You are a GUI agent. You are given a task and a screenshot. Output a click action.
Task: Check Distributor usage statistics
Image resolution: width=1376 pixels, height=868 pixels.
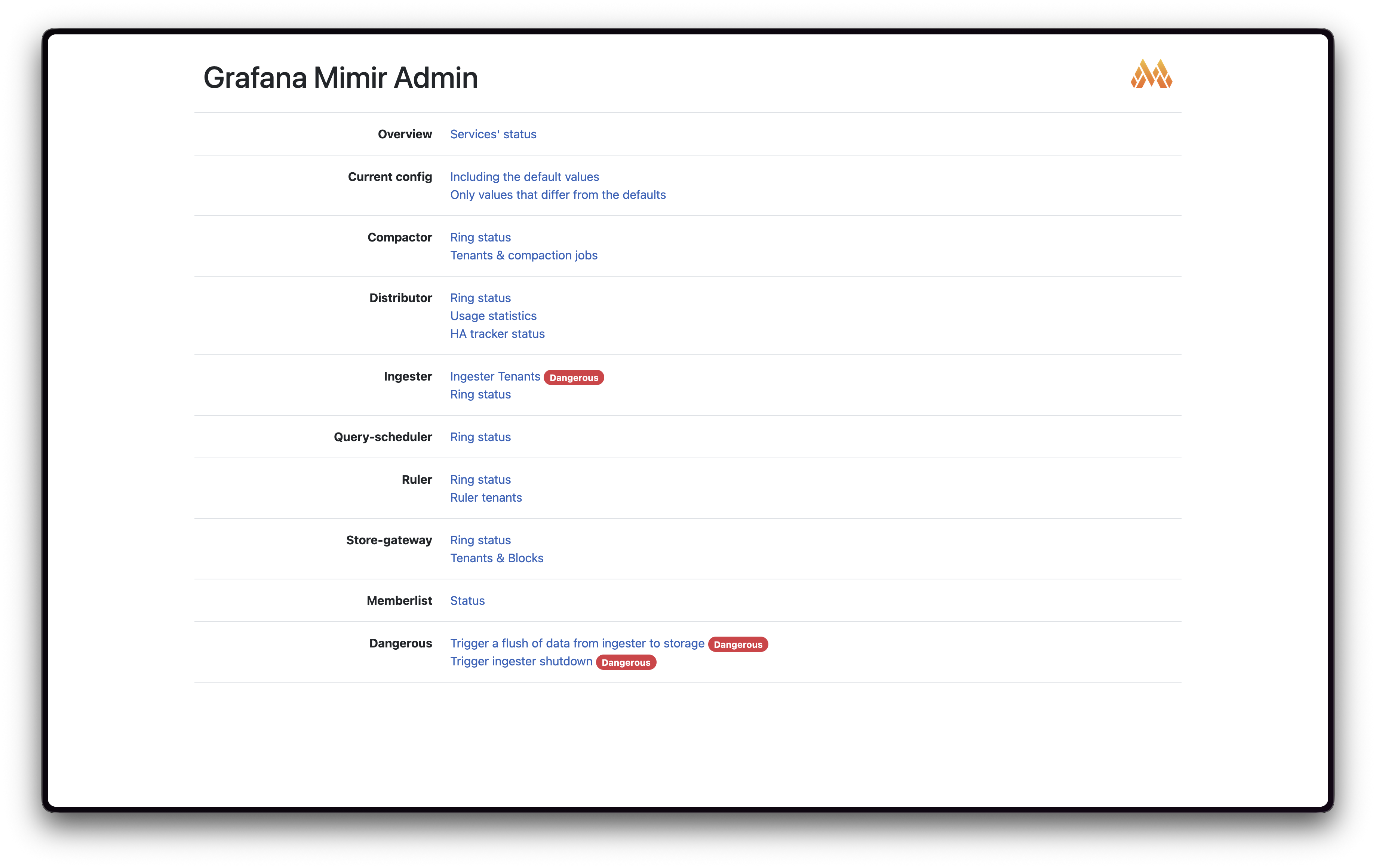coord(493,316)
